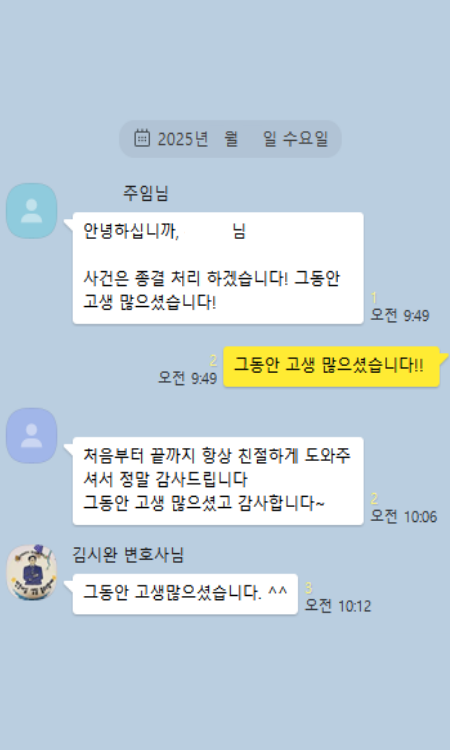Viewport: 450px width, 750px height.
Task: Click the name 김시완 변호사님
Action: click(128, 555)
